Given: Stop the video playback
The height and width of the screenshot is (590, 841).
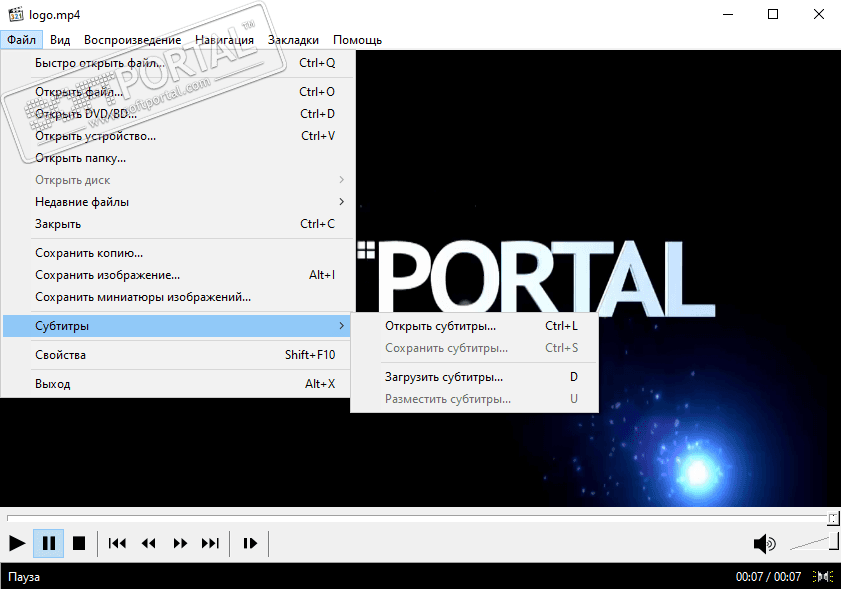Looking at the screenshot, I should (x=79, y=543).
